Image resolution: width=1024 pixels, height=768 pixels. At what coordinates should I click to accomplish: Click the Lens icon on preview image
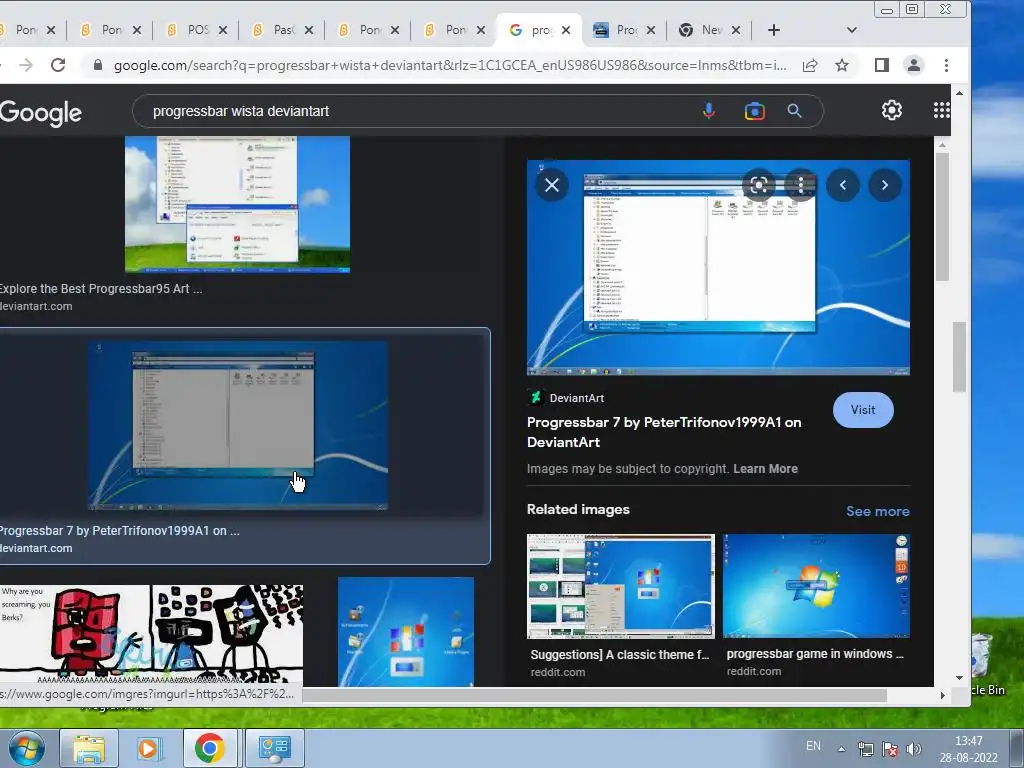click(x=758, y=185)
